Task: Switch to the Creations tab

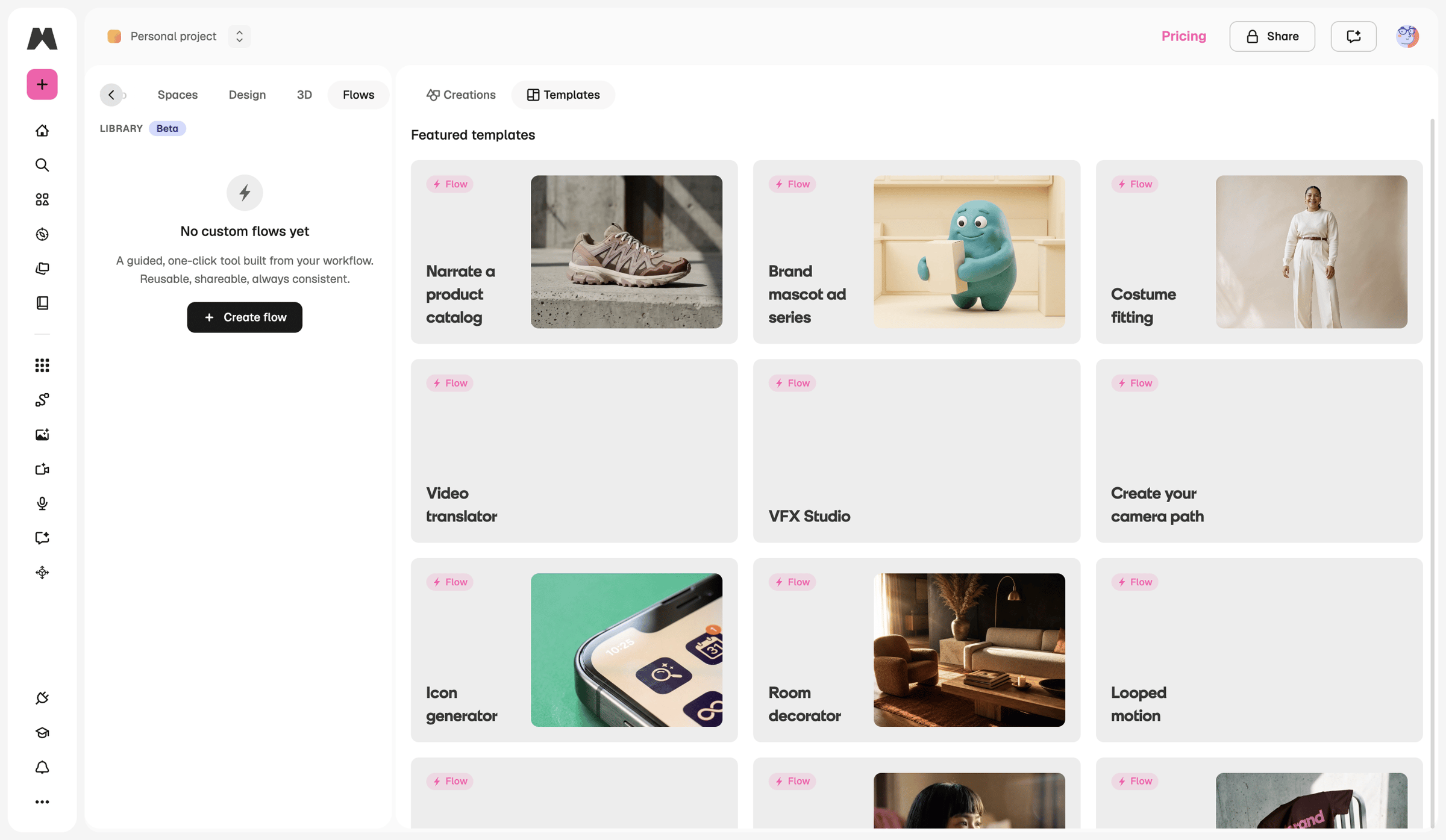Action: point(461,95)
